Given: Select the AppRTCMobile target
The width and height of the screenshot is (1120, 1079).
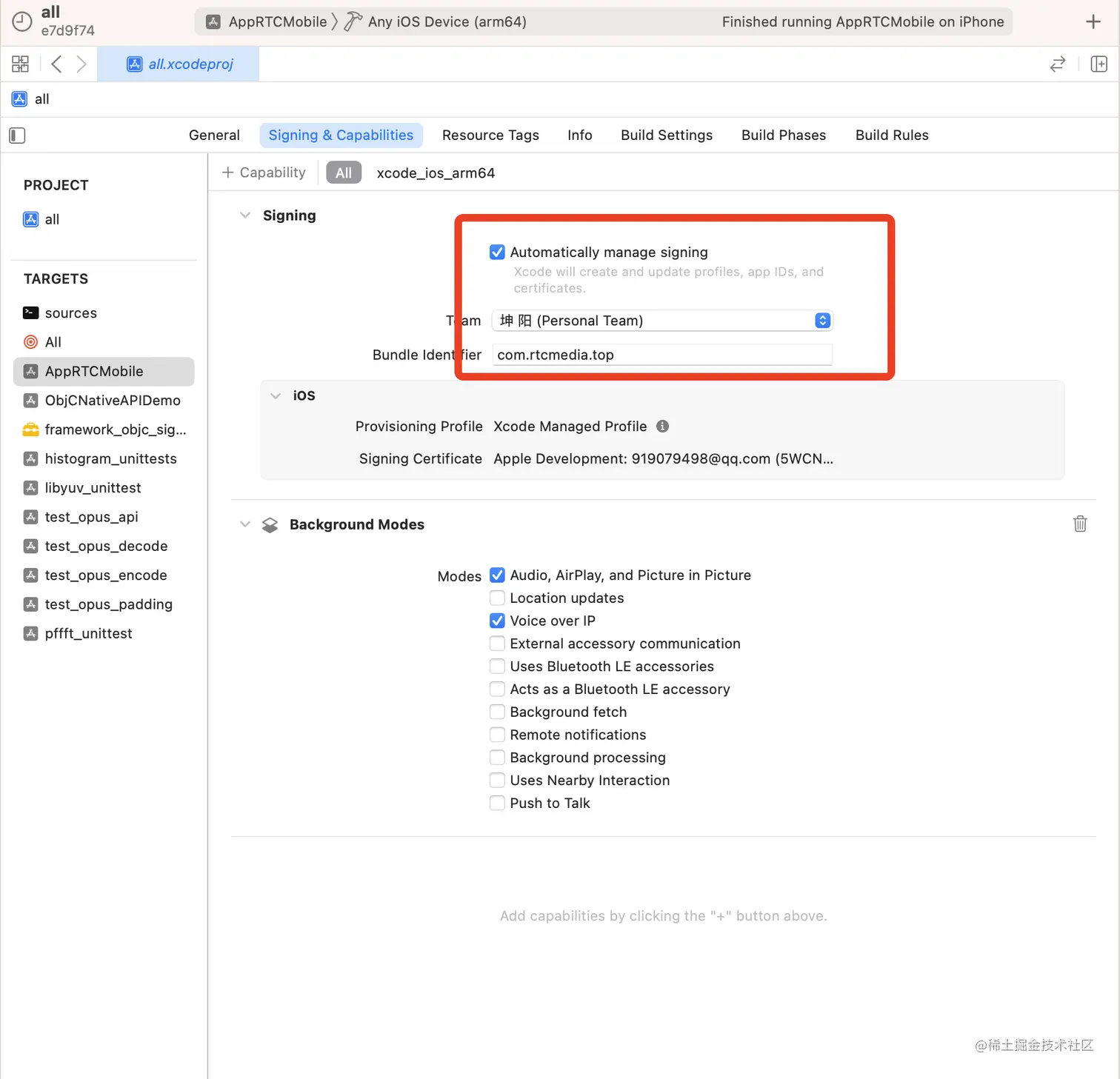Looking at the screenshot, I should point(104,371).
